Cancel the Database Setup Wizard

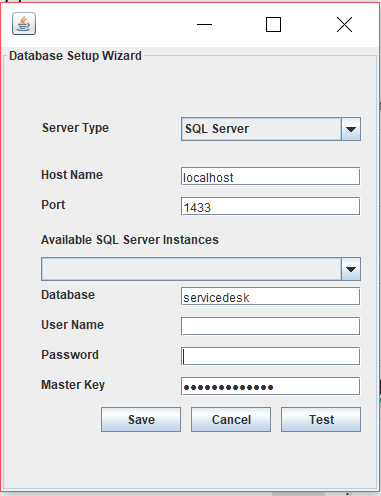click(x=231, y=419)
